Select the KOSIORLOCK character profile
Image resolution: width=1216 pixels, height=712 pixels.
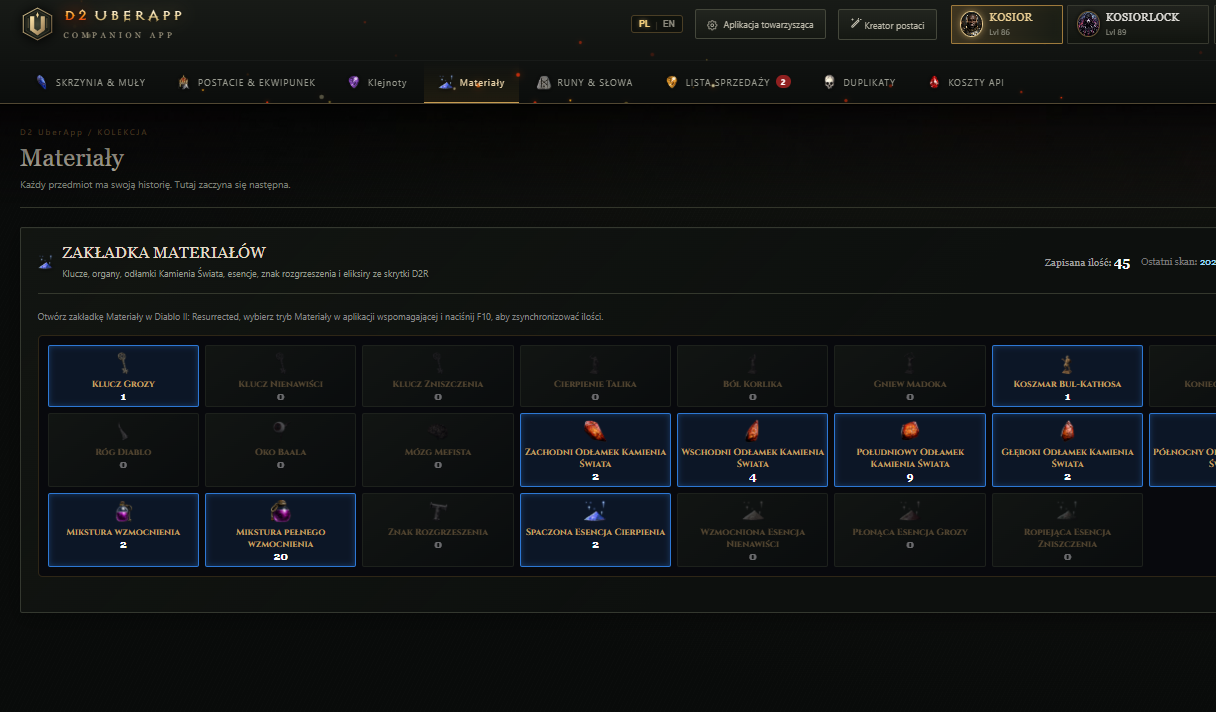[x=1138, y=24]
